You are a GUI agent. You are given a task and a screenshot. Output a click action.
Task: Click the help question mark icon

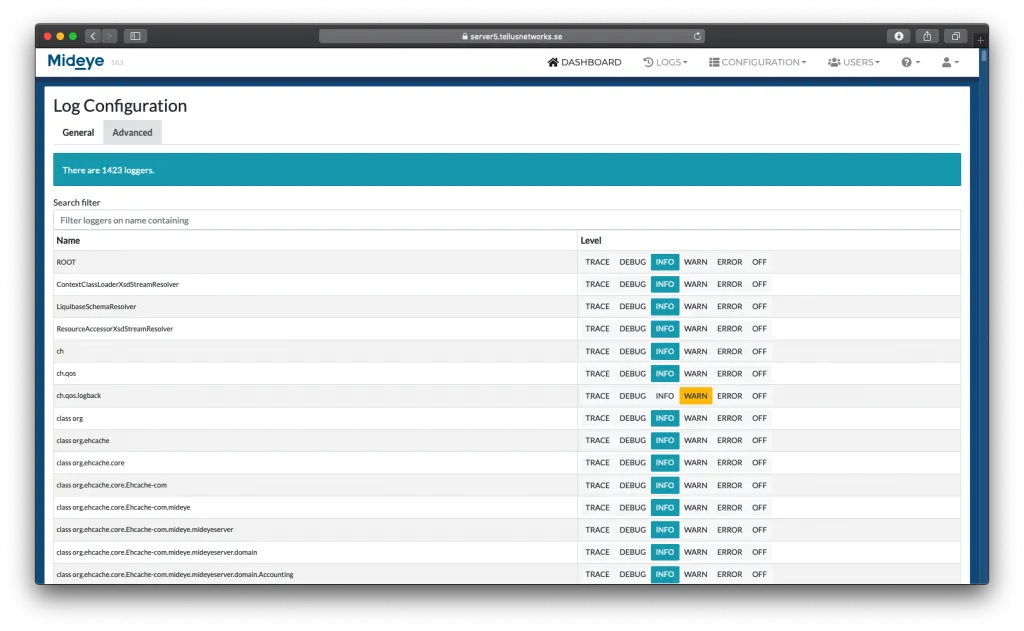pos(906,61)
